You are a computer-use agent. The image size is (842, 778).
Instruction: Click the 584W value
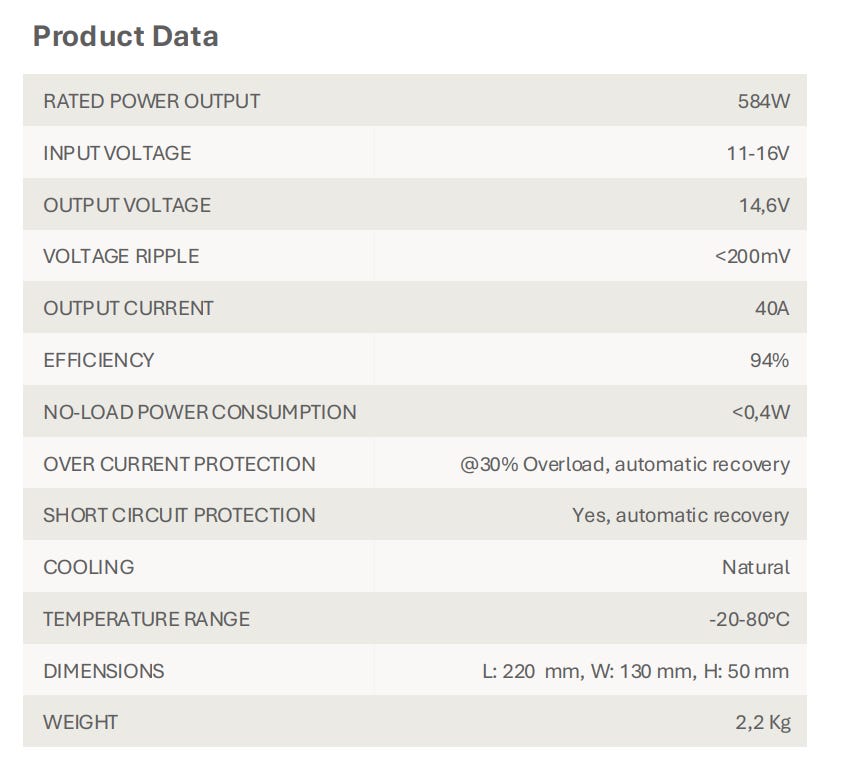coord(763,101)
